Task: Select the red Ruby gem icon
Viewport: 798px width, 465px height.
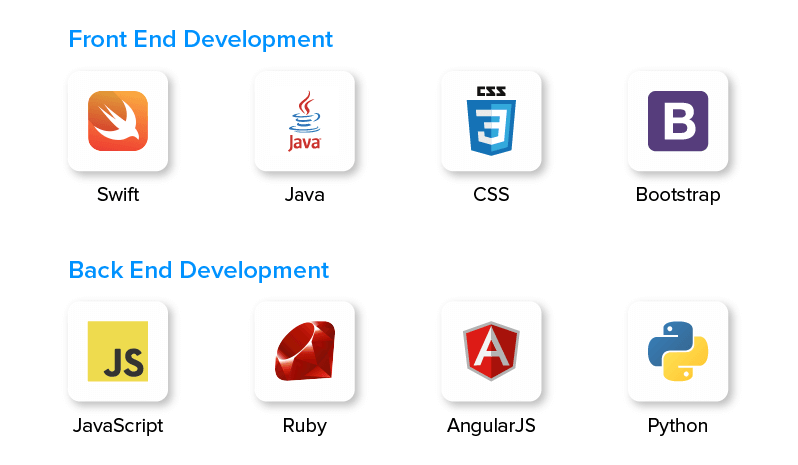Action: tap(304, 351)
